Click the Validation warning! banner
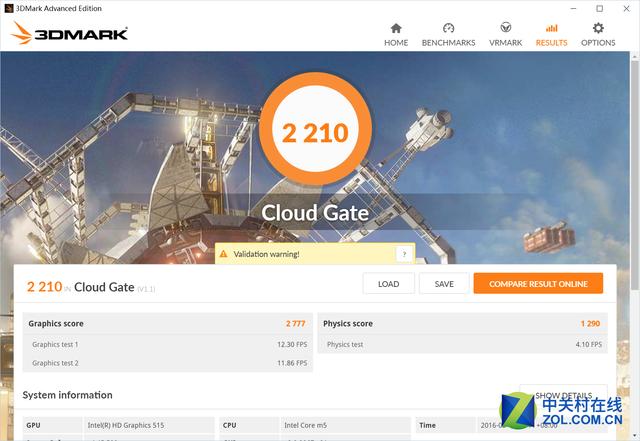This screenshot has height=441, width=640. pyautogui.click(x=315, y=254)
